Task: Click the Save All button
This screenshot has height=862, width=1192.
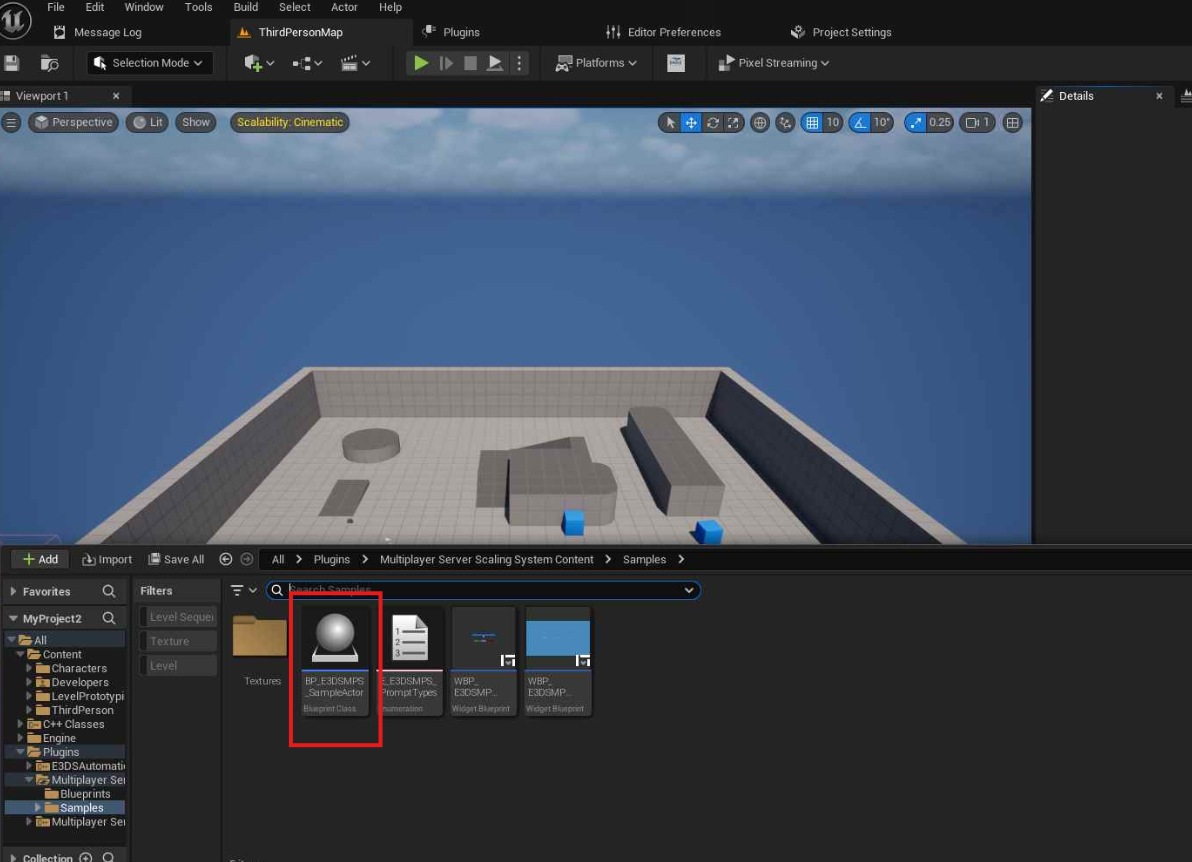Action: coord(176,560)
